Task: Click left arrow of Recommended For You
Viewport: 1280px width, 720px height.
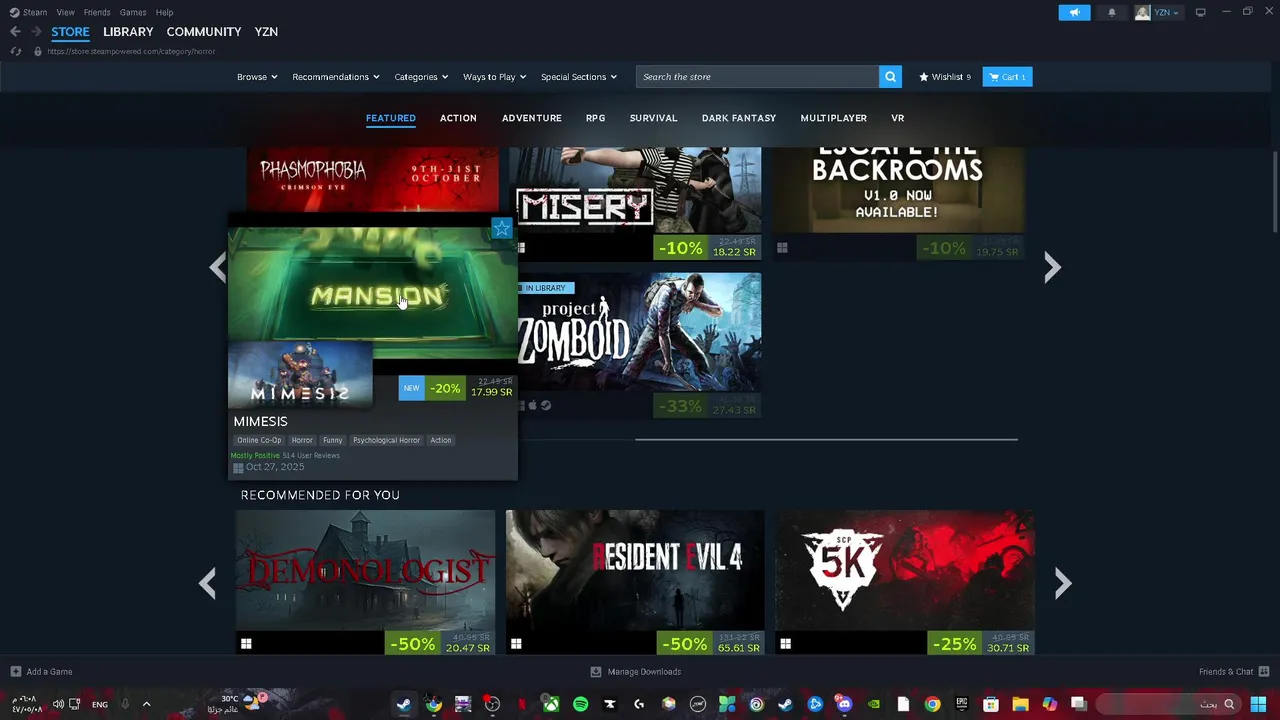Action: click(x=207, y=583)
